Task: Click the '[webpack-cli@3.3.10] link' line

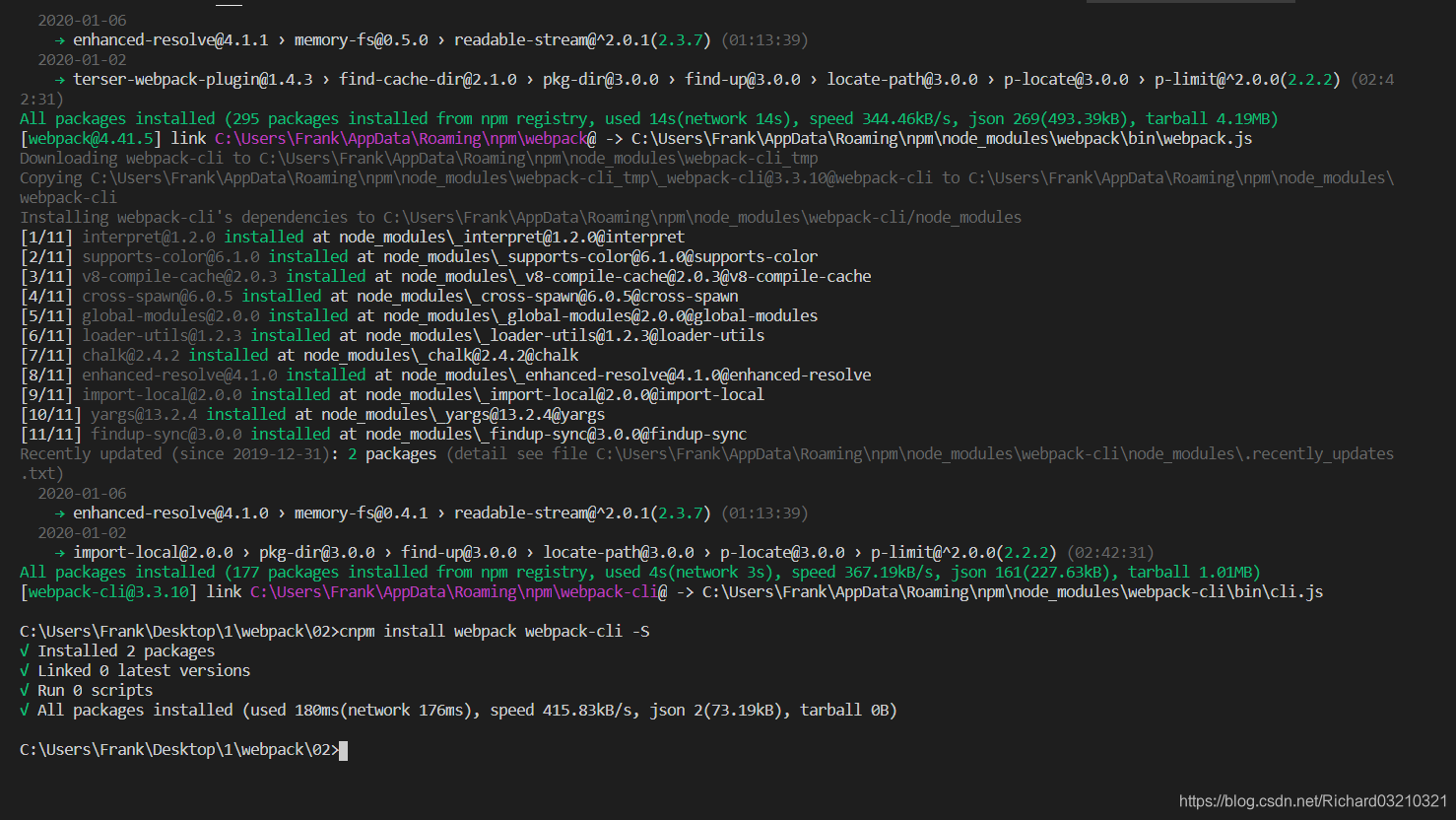Action: click(x=672, y=591)
